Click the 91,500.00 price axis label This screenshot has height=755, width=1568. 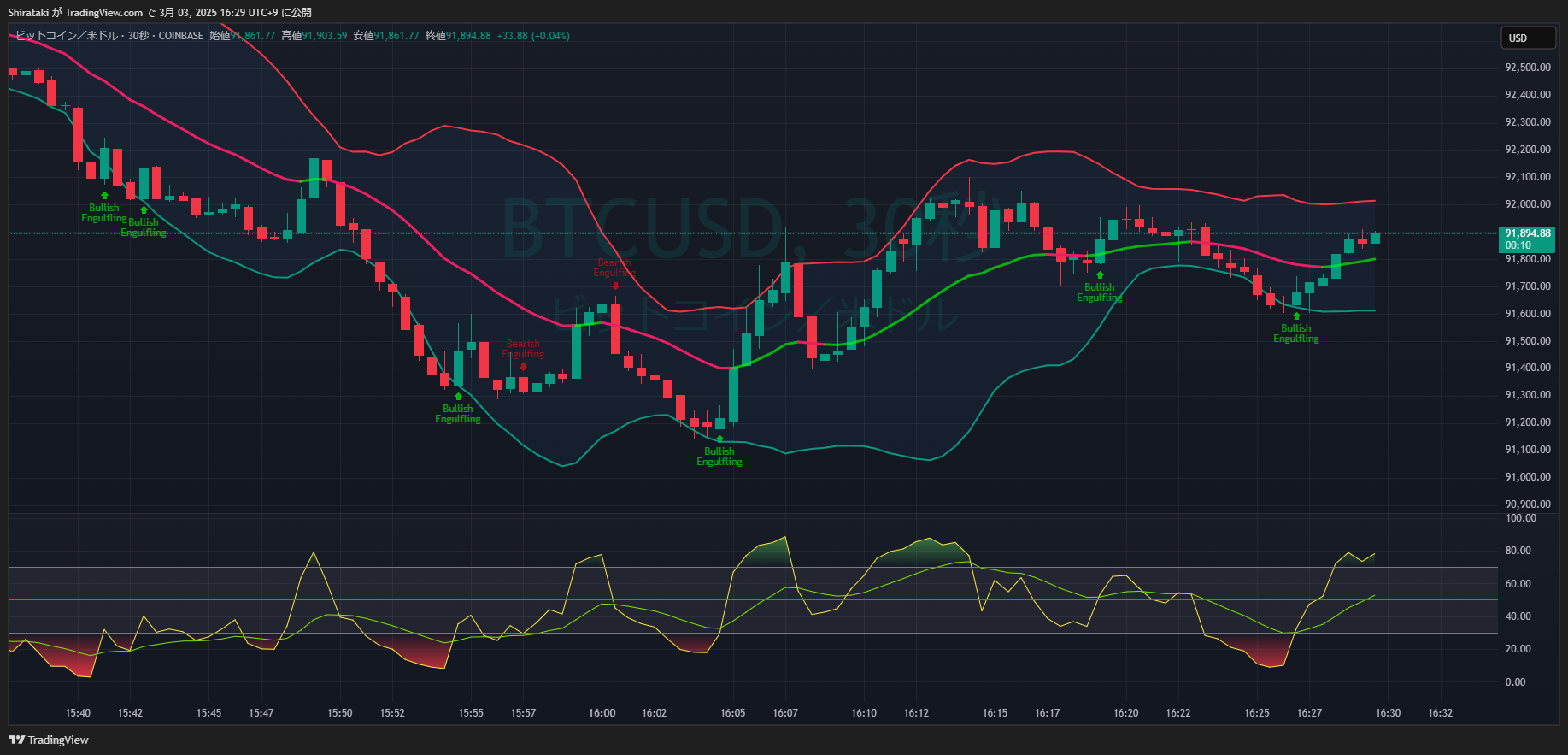pos(1528,341)
